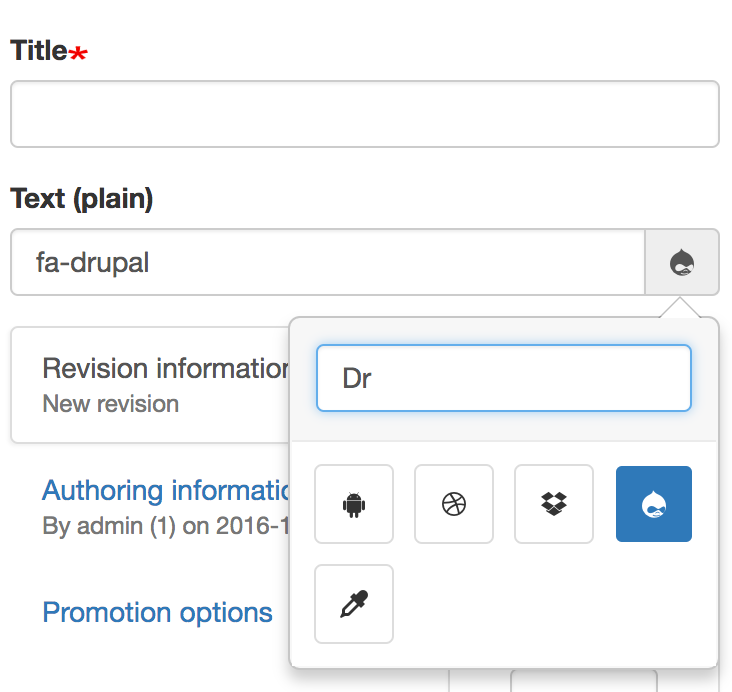Screen dimensions: 732x692
Task: Pick the Dropbox icon
Action: [554, 504]
